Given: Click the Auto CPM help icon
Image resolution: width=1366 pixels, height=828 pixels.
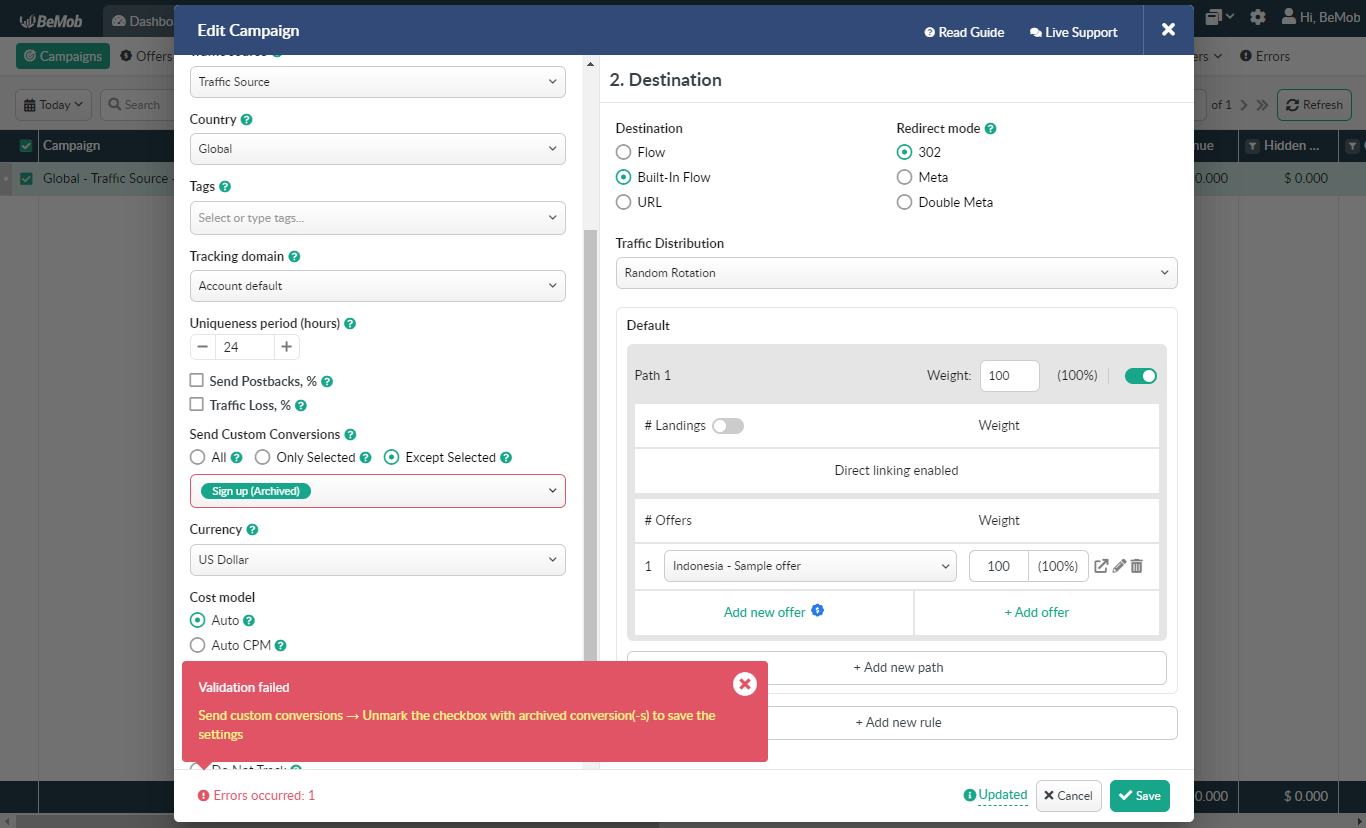Looking at the screenshot, I should click(x=281, y=645).
